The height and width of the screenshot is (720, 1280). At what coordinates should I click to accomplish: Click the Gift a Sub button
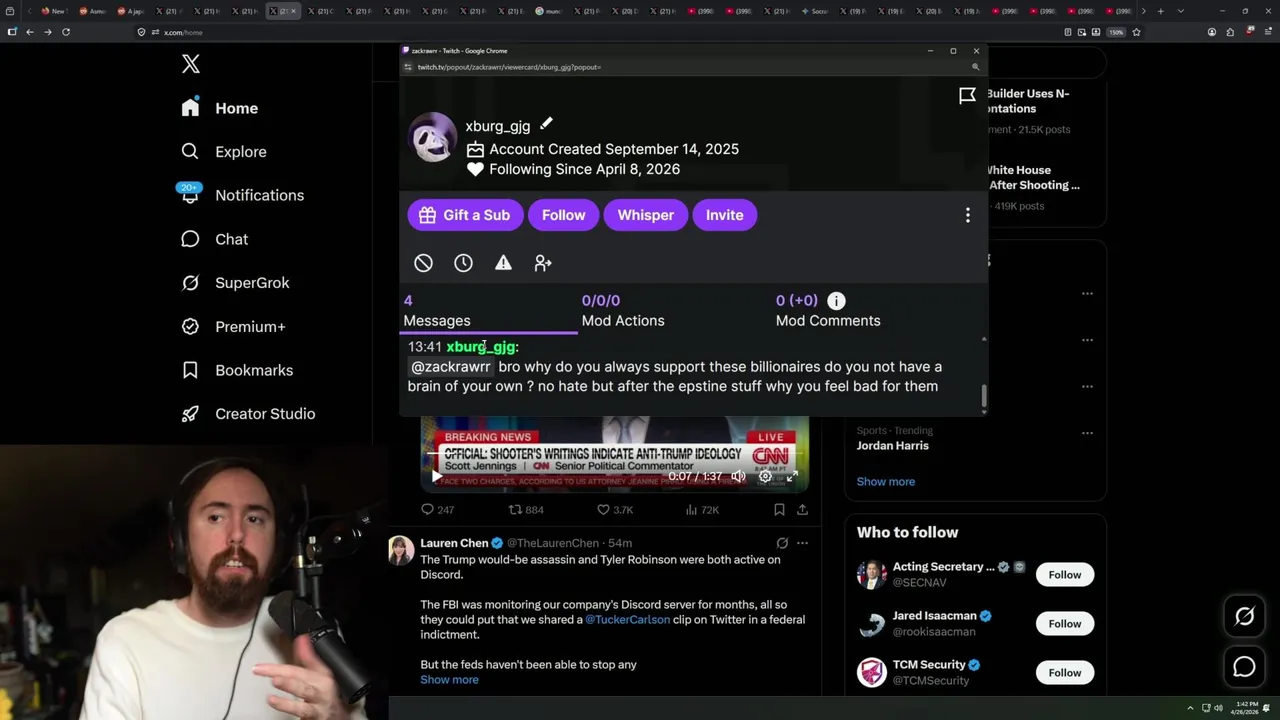(x=465, y=215)
